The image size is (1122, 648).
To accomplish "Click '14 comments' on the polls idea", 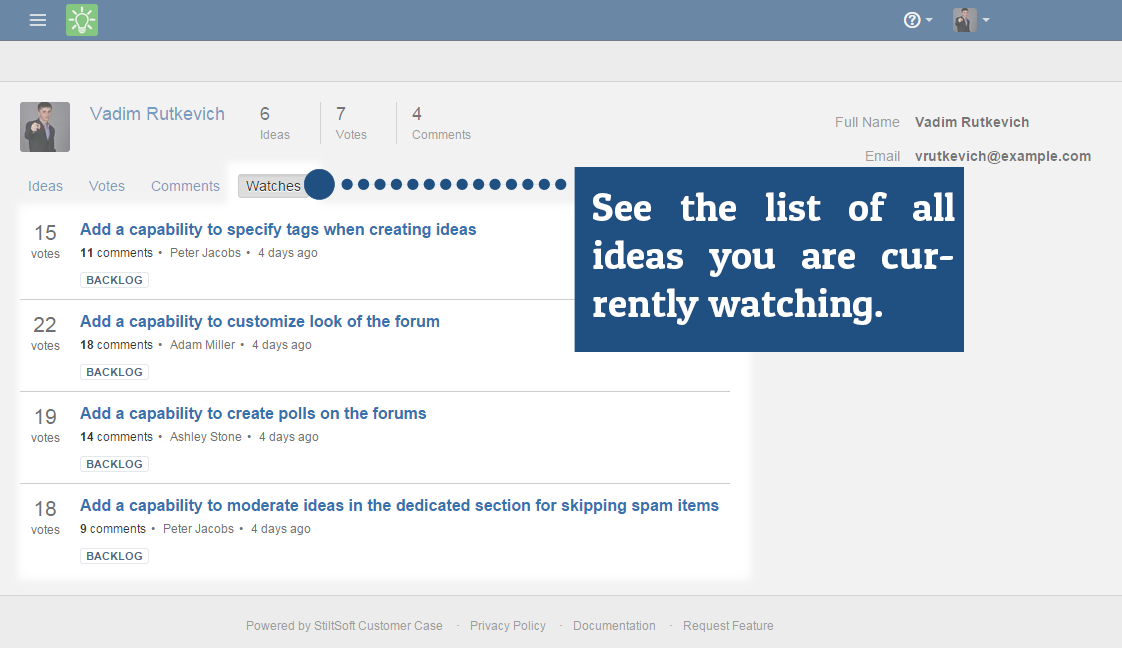I will pyautogui.click(x=117, y=436).
